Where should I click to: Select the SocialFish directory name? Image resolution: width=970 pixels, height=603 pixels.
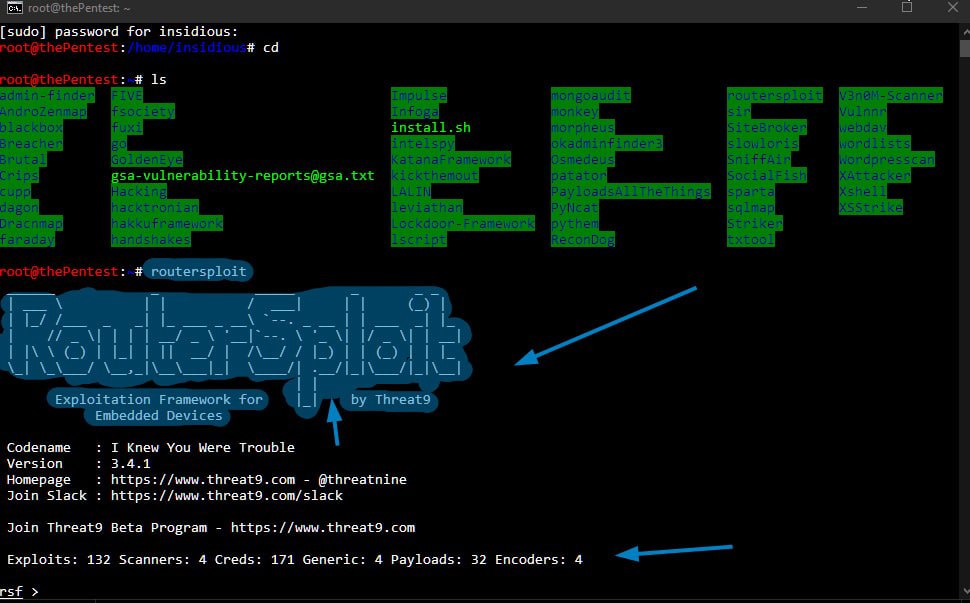766,176
